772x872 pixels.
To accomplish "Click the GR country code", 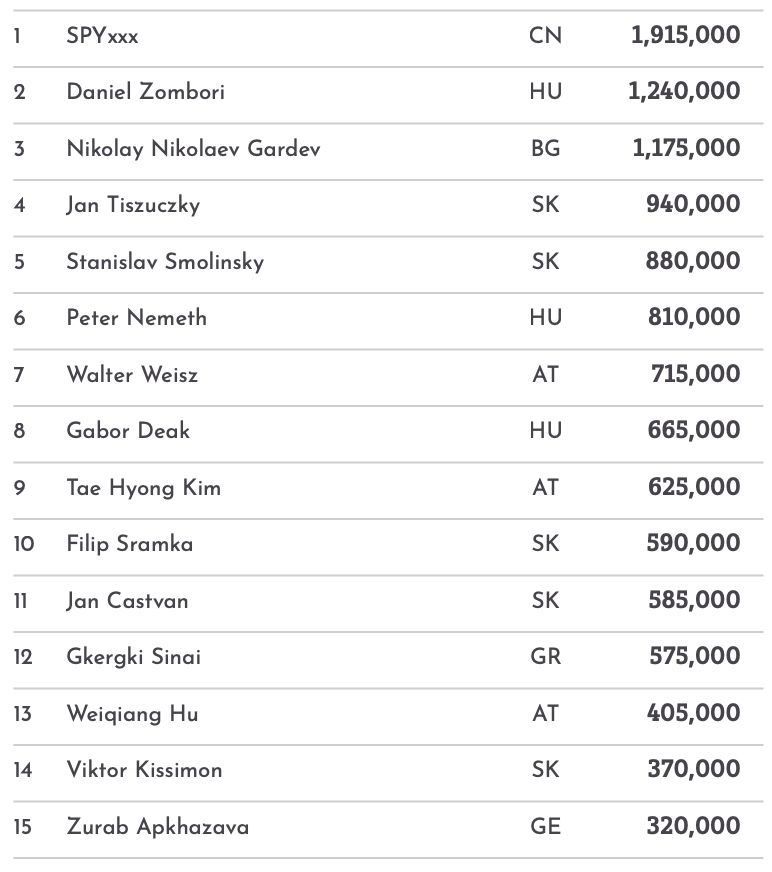I will 545,657.
